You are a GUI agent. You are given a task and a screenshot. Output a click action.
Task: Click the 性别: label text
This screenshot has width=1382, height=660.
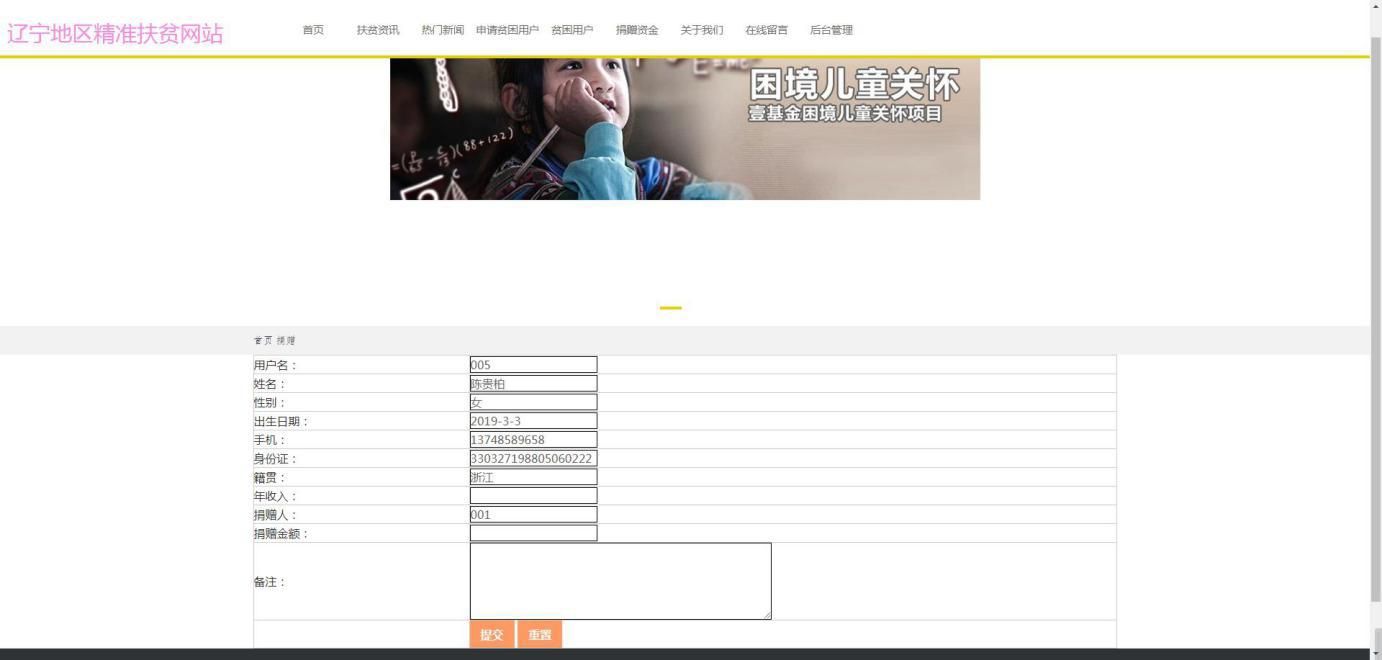click(x=270, y=402)
